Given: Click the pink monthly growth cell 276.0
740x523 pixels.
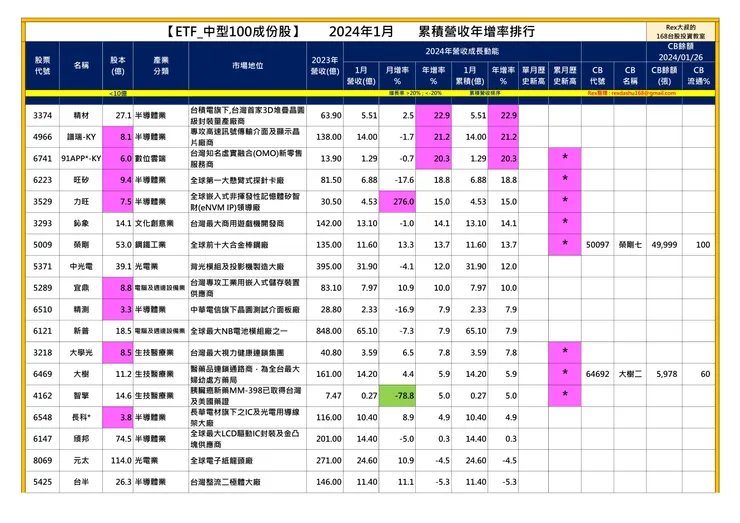Looking at the screenshot, I should [397, 202].
